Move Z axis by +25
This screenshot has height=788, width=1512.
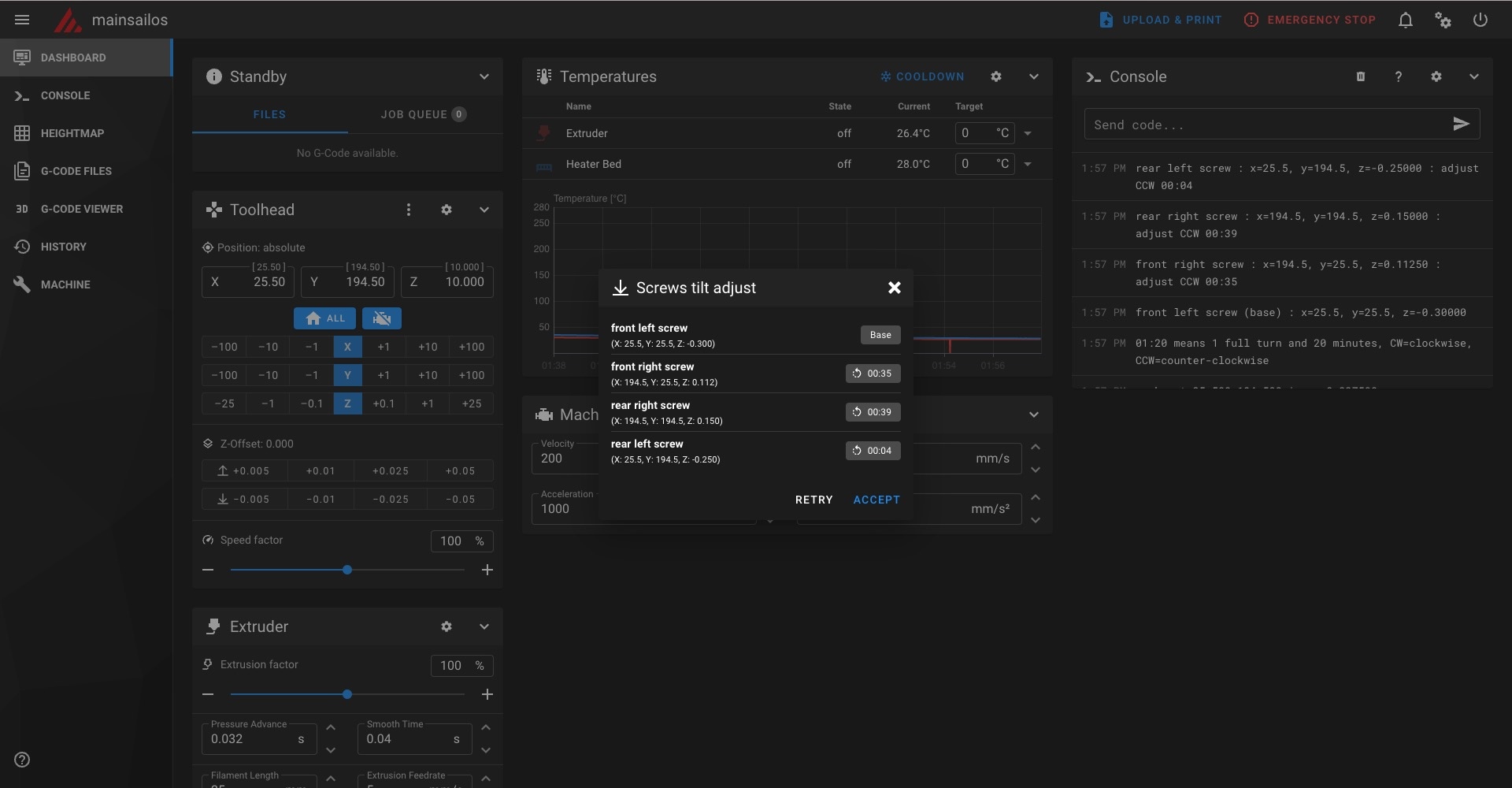coord(472,403)
